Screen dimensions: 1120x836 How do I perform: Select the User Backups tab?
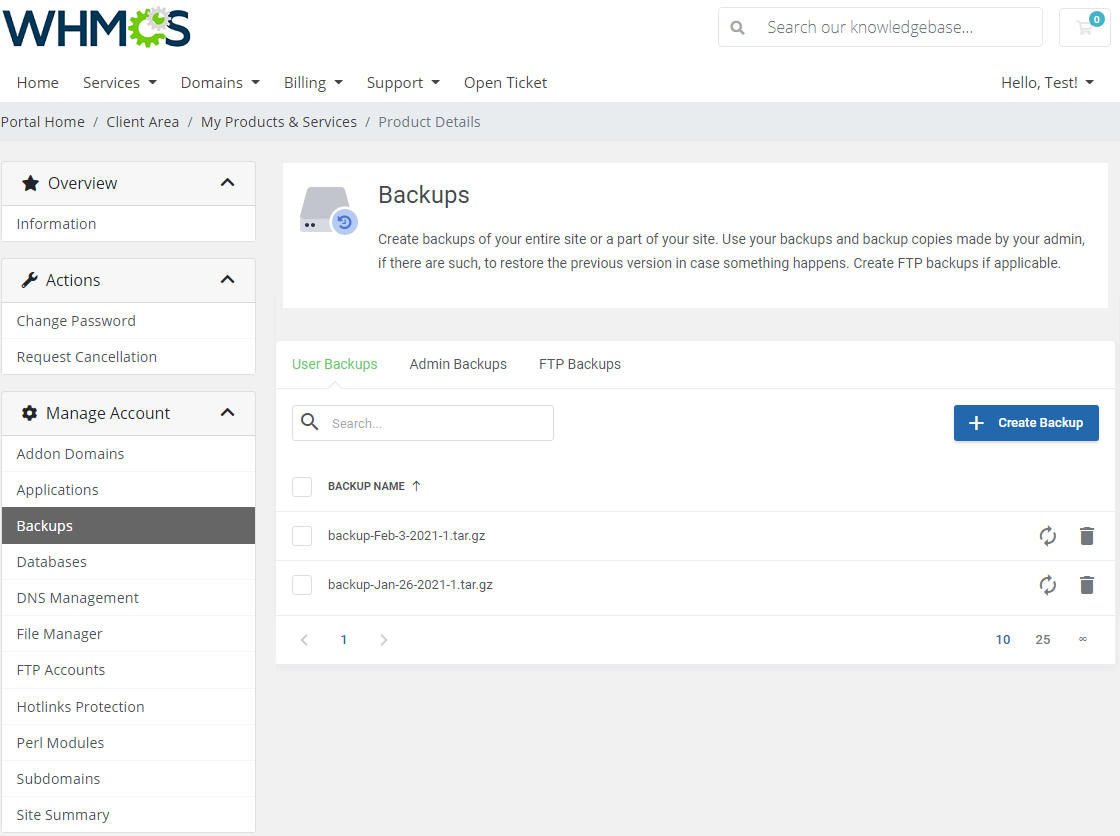(x=334, y=364)
